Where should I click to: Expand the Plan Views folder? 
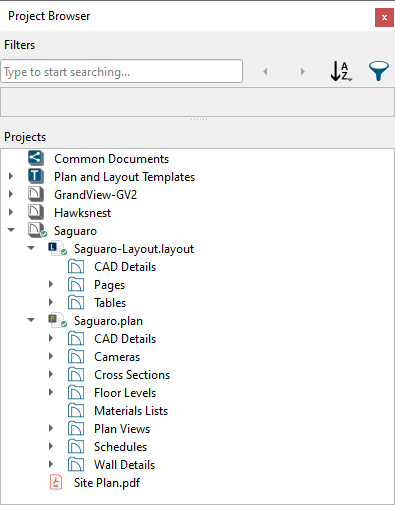(51, 428)
